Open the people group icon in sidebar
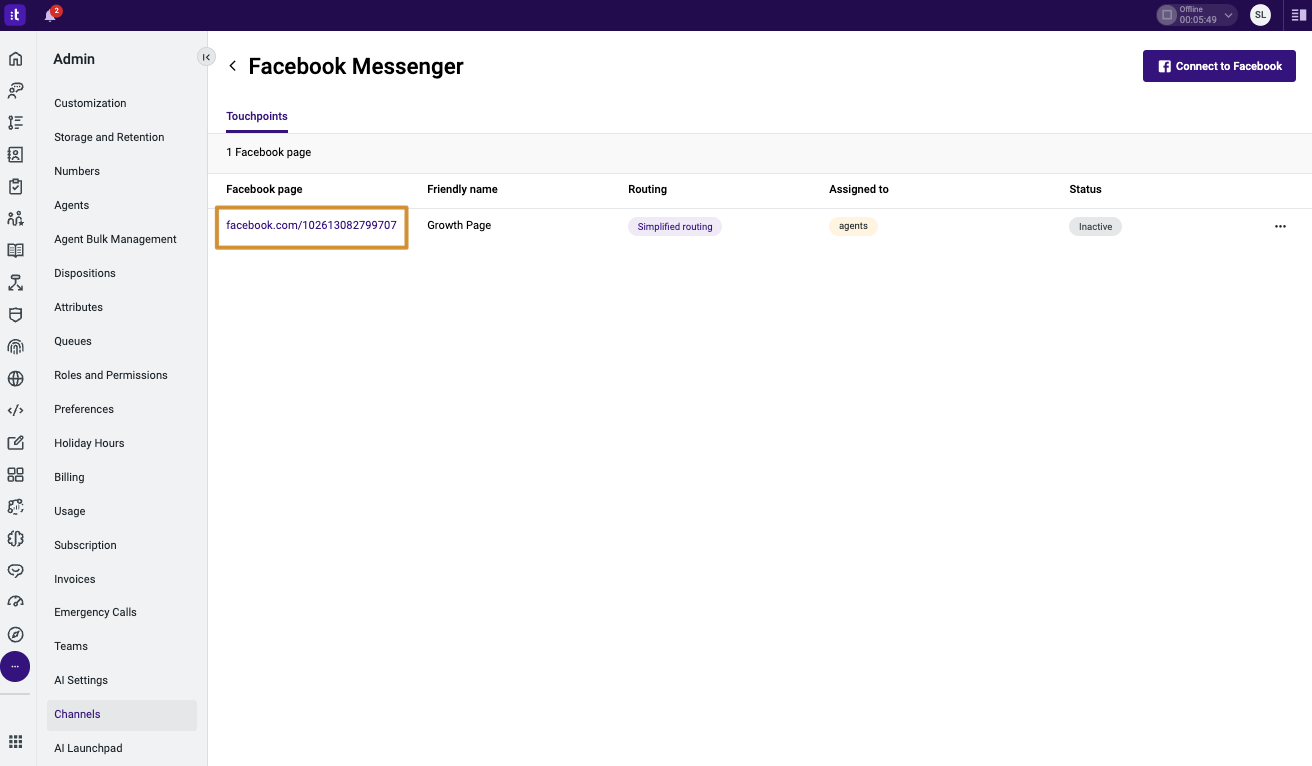This screenshot has height=766, width=1312. pyautogui.click(x=15, y=219)
